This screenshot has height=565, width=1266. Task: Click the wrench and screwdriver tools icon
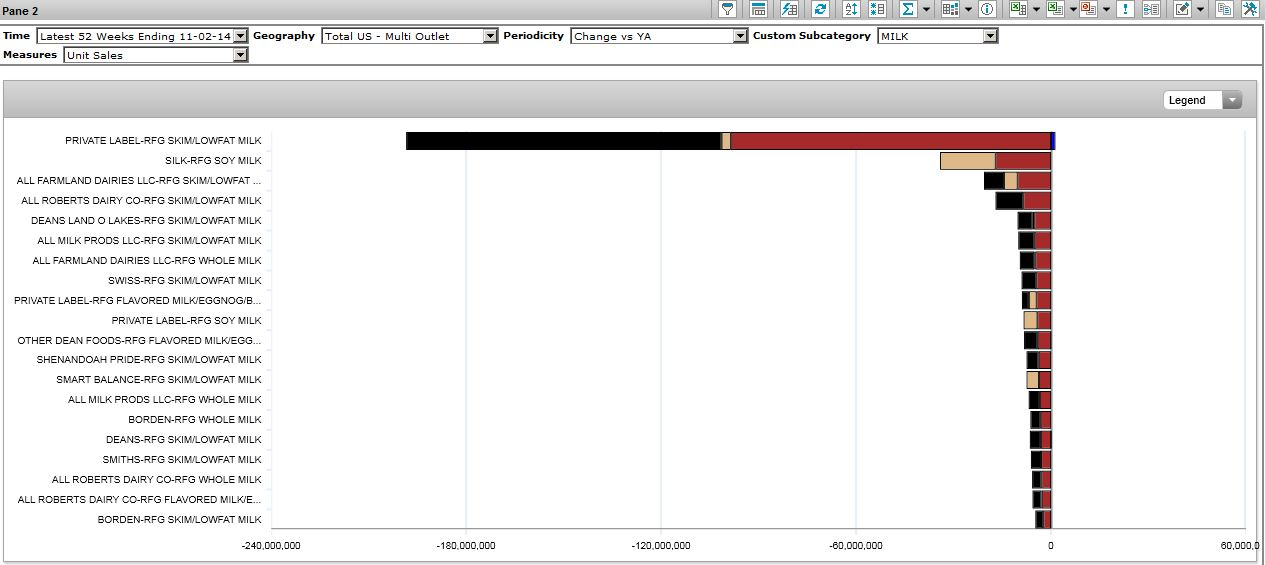[x=1250, y=9]
